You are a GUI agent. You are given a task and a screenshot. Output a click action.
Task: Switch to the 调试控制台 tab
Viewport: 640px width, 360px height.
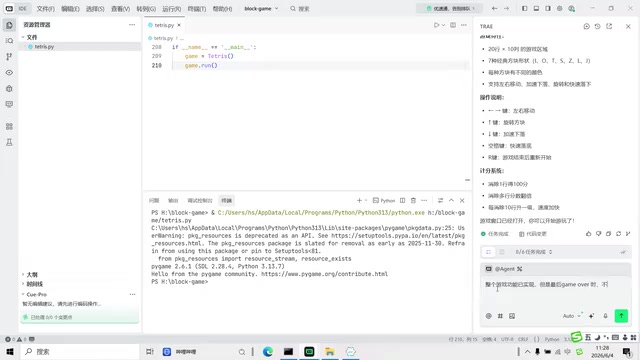[x=200, y=200]
